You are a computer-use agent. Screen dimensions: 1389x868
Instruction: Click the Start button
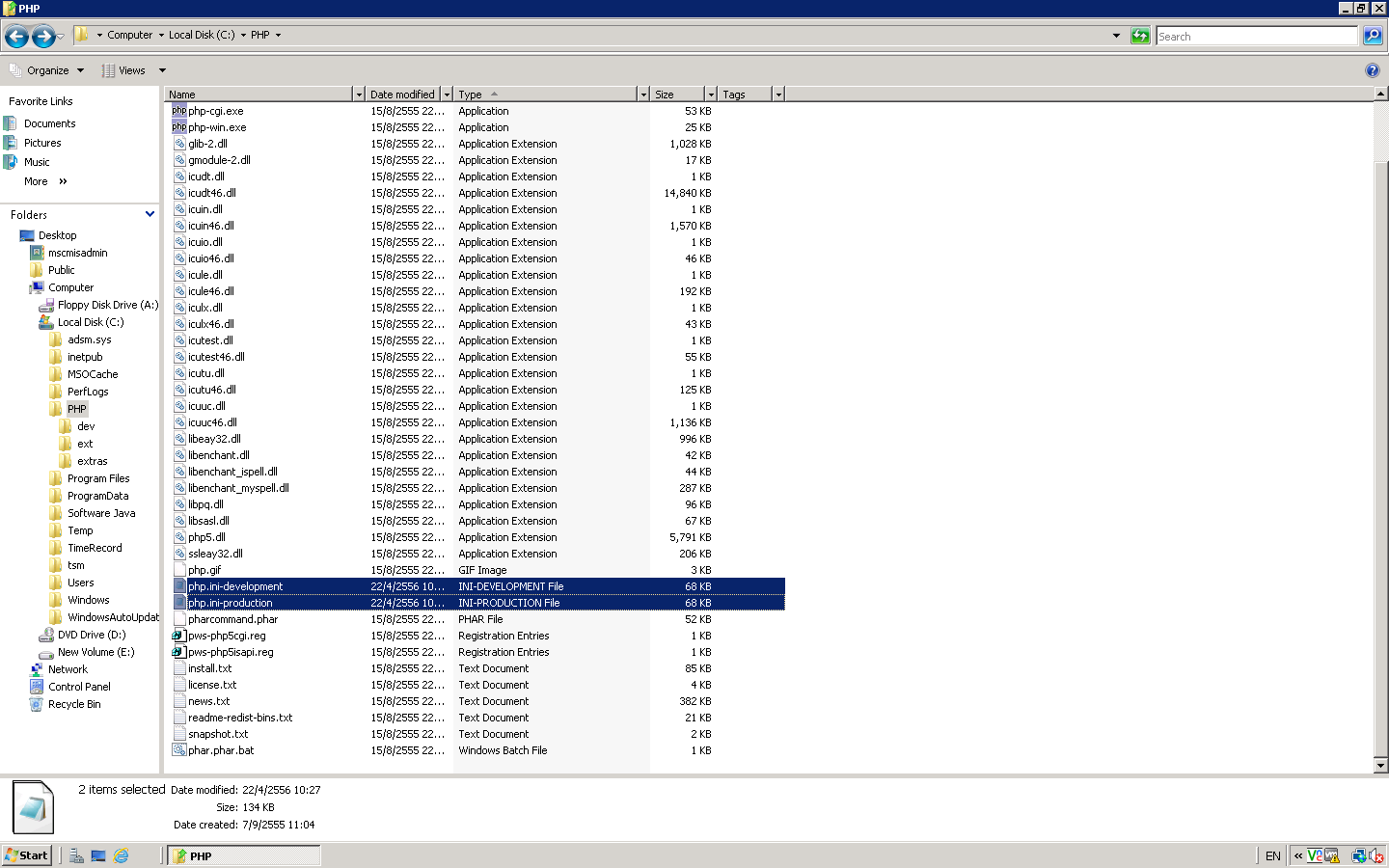pyautogui.click(x=27, y=855)
